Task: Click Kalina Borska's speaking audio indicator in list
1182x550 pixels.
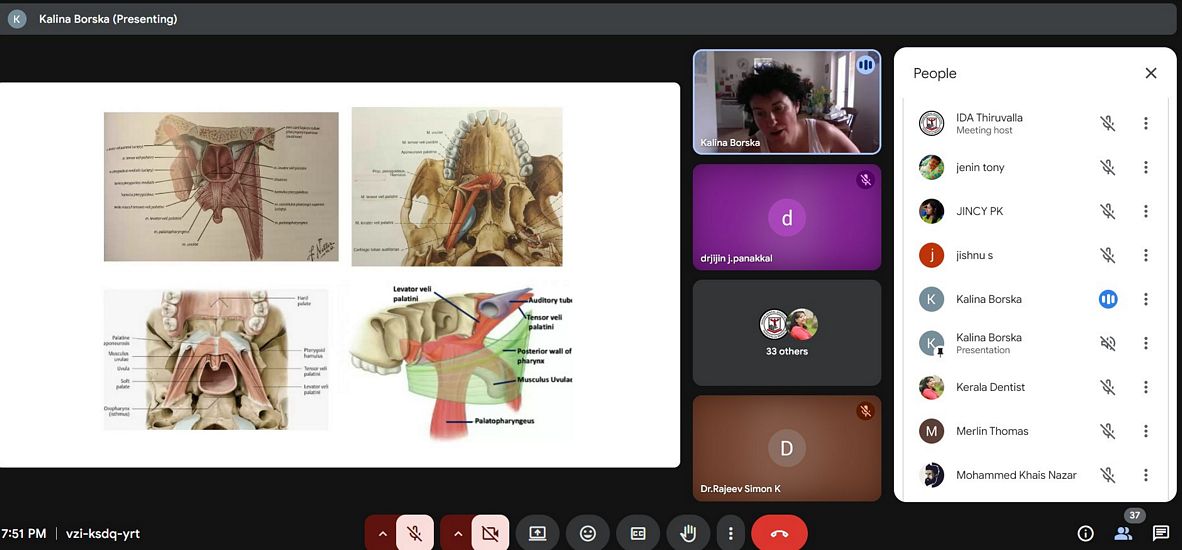Action: click(1107, 299)
